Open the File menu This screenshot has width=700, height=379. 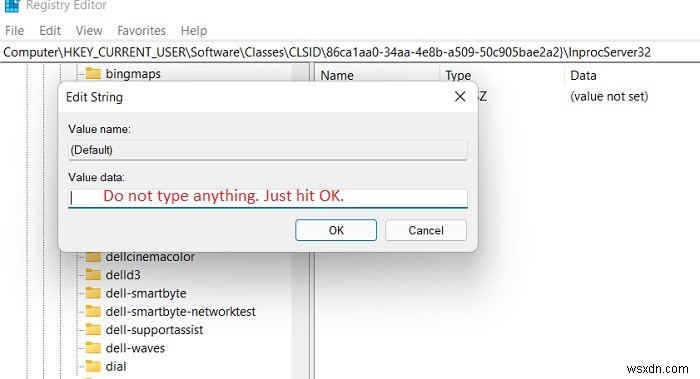pyautogui.click(x=14, y=31)
